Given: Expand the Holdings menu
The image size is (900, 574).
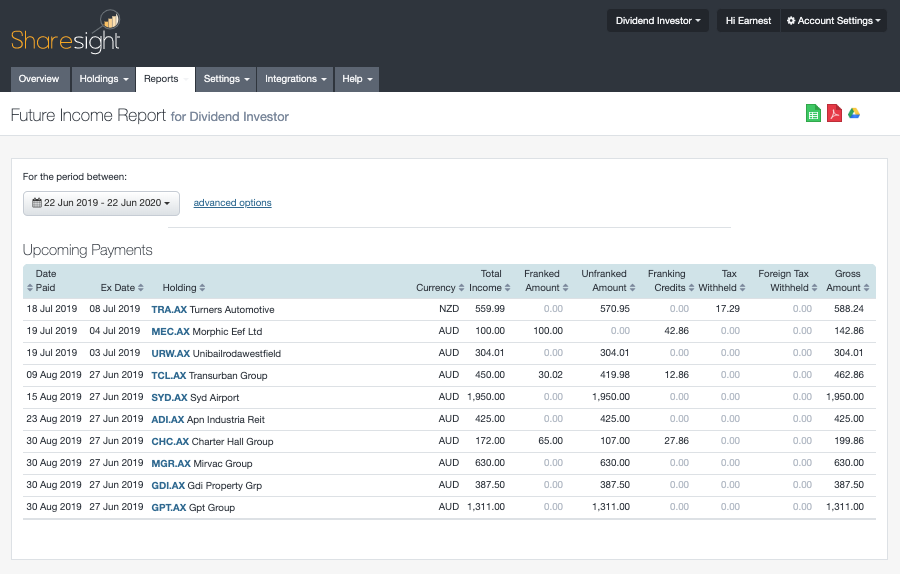Looking at the screenshot, I should click(100, 79).
